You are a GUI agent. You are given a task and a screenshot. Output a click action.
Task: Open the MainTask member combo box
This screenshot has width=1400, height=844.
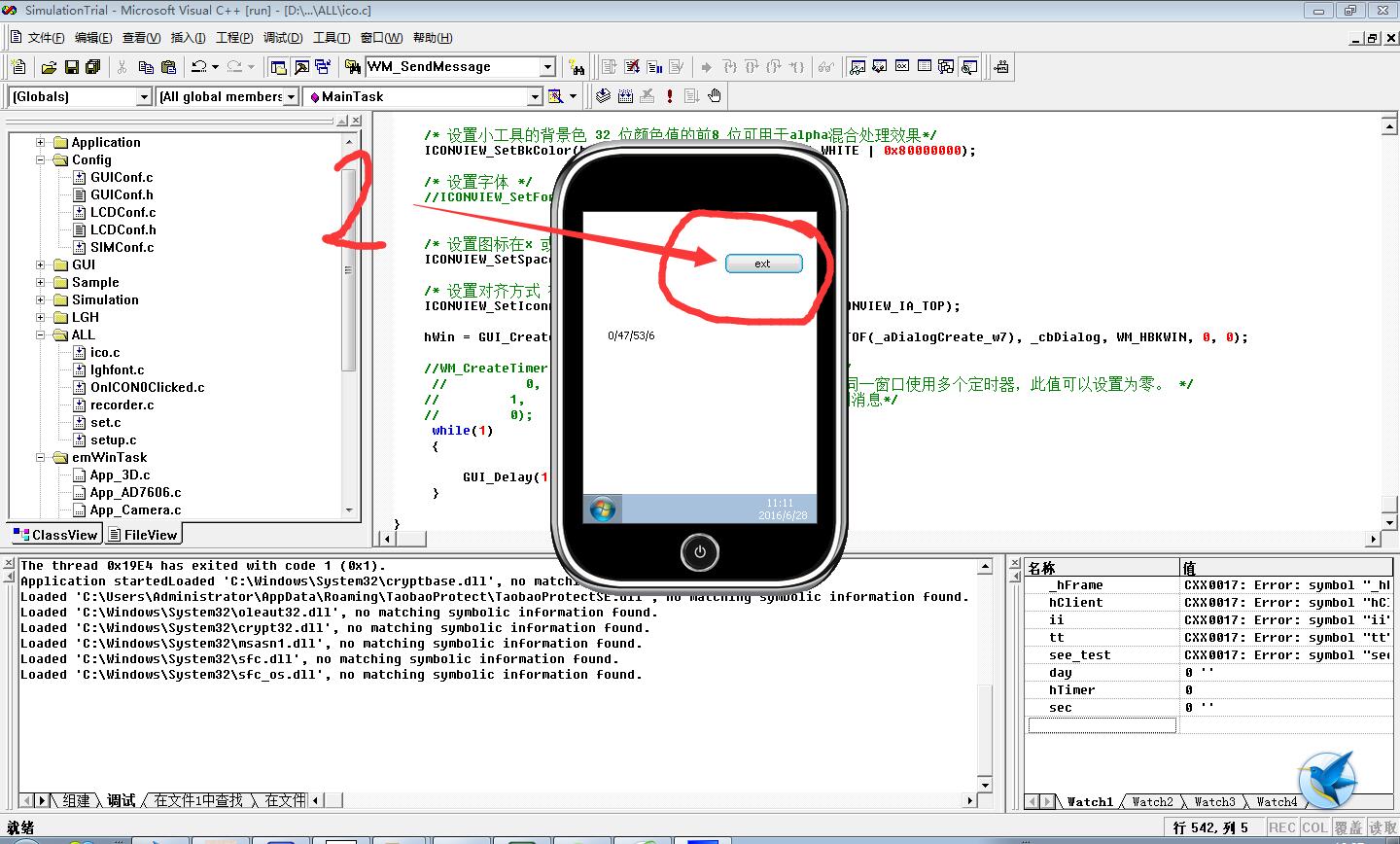(x=423, y=96)
